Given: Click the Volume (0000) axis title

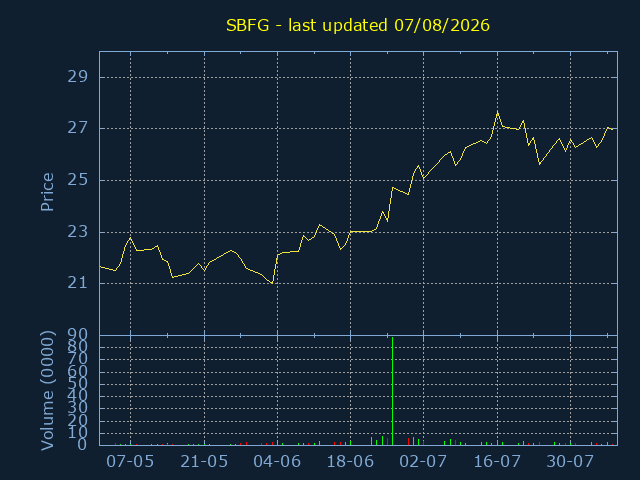Looking at the screenshot, I should (x=47, y=391).
